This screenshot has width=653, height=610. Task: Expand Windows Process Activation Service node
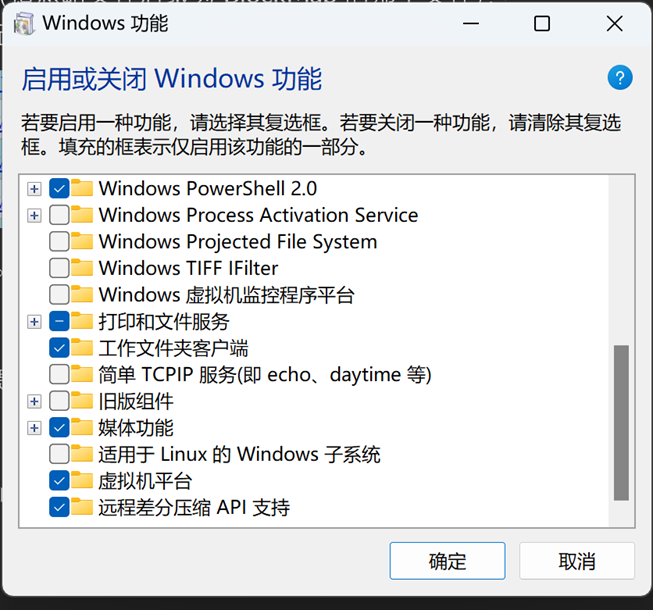tap(34, 216)
